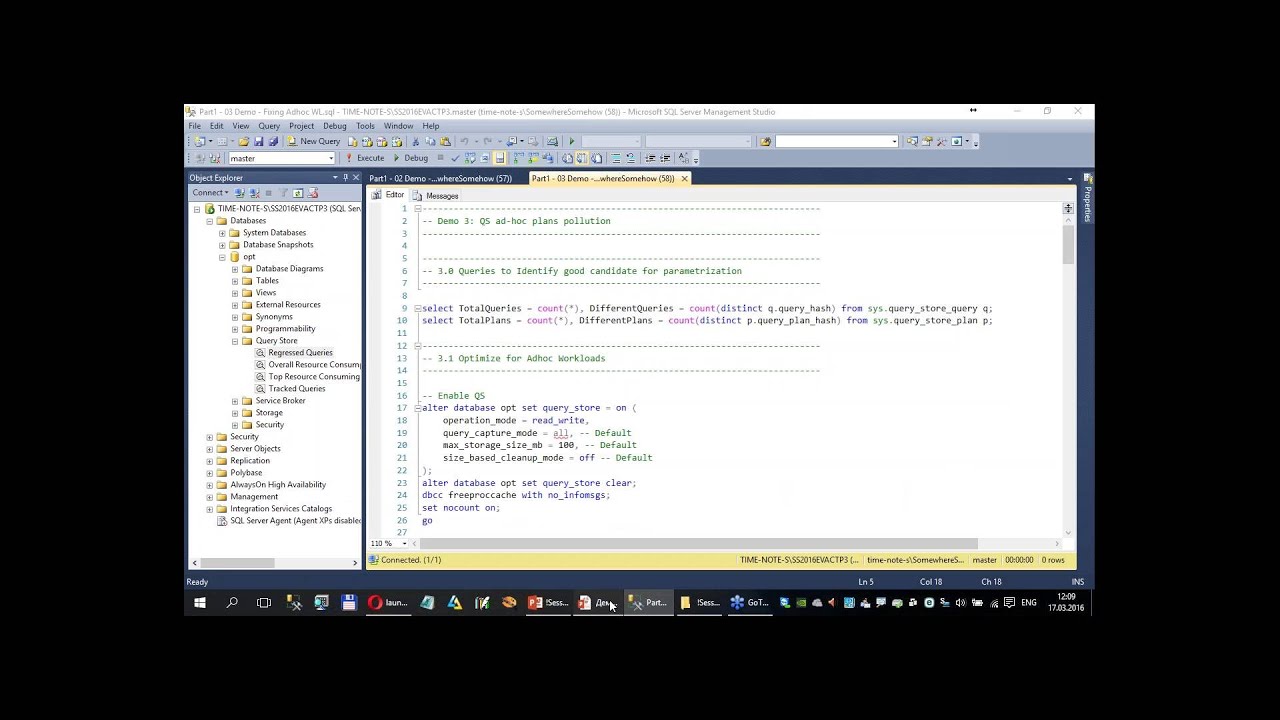
Task: Select Tracked Queries tree item
Action: [296, 389]
